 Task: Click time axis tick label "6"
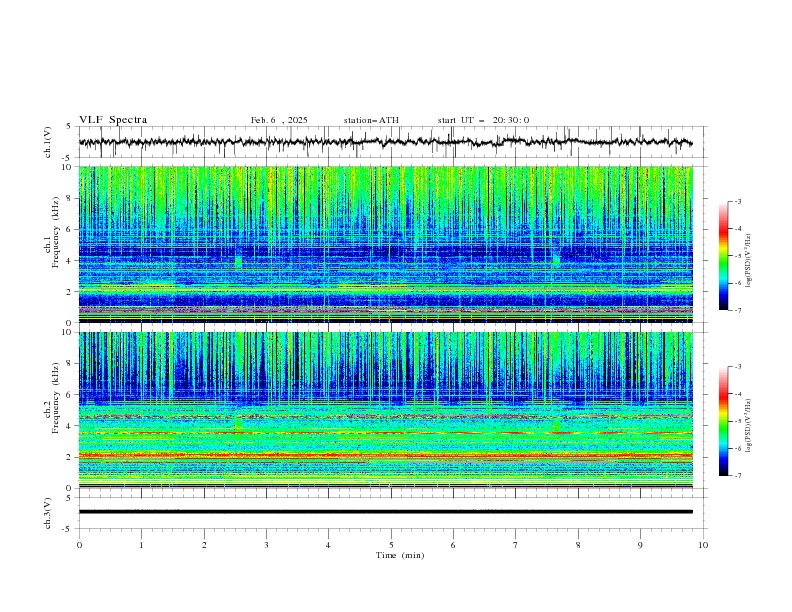(453, 545)
